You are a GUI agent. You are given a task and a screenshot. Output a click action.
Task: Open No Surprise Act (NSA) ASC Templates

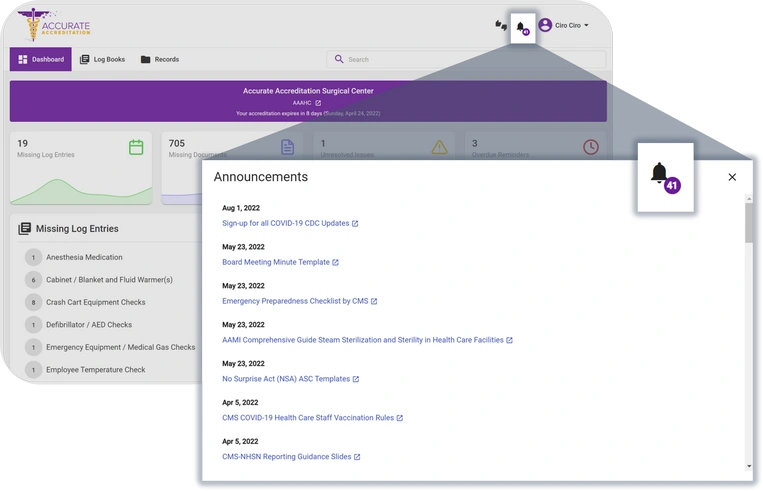tap(286, 379)
